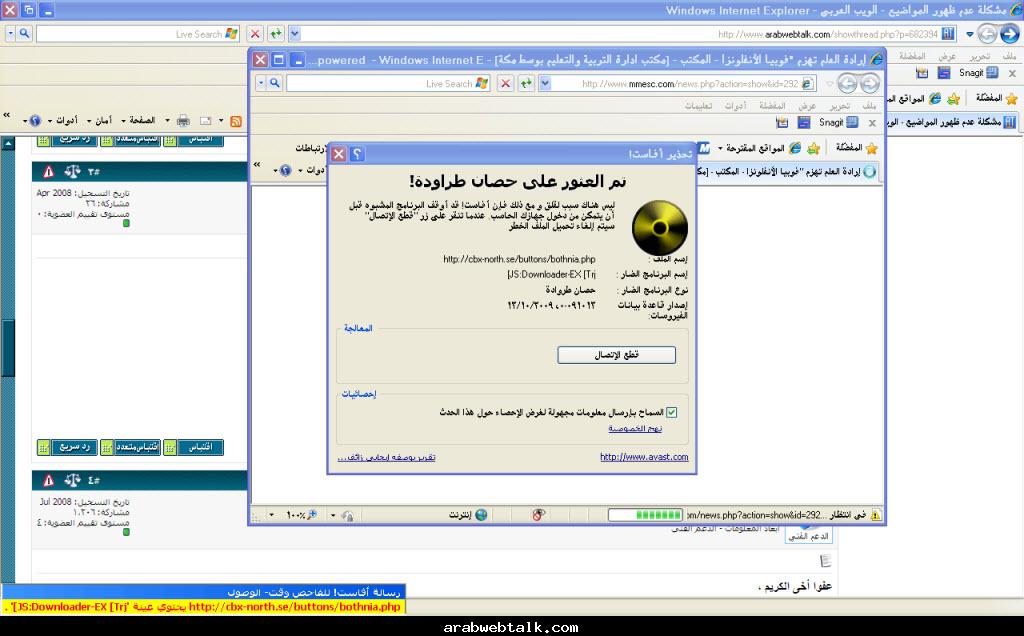Select the مشكلة عدم ظهور المواضيع tab
Screen dimensions: 1024x636
951,122
